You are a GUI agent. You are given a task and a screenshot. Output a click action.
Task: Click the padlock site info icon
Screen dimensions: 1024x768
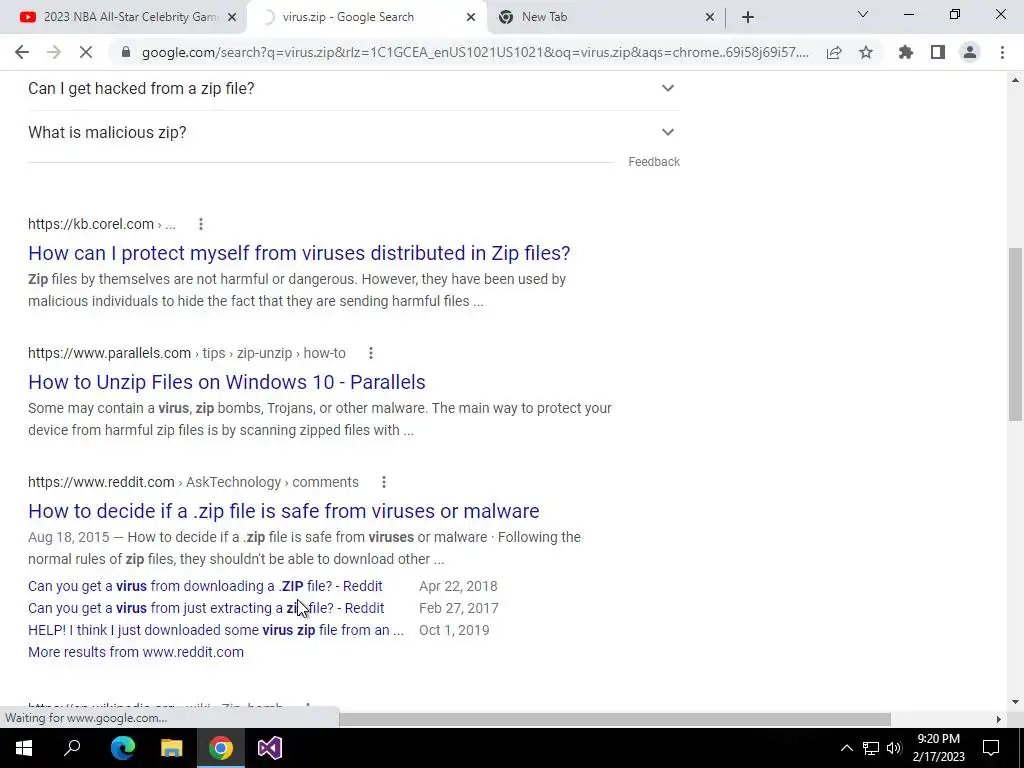127,52
